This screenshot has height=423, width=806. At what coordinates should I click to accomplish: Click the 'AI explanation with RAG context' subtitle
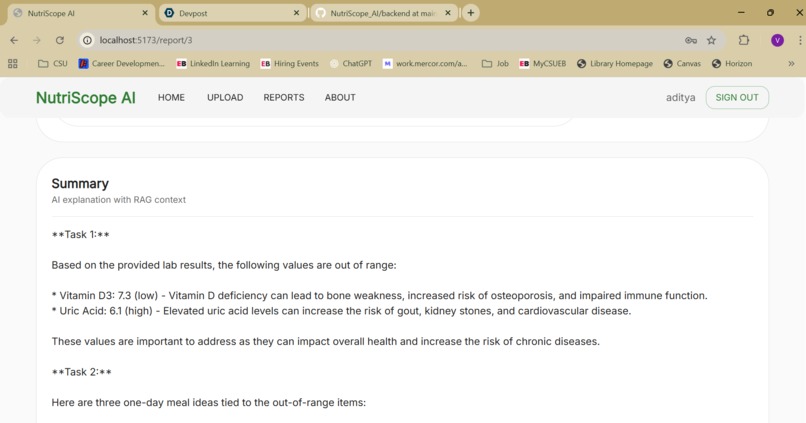(x=119, y=199)
